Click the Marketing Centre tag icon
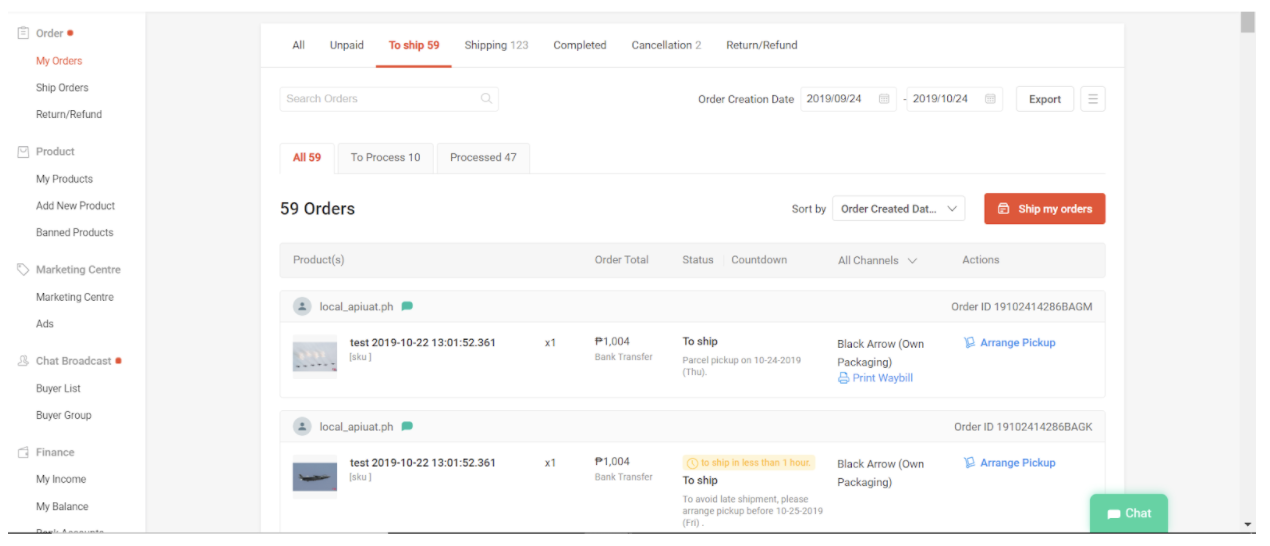This screenshot has width=1270, height=546. (23, 269)
